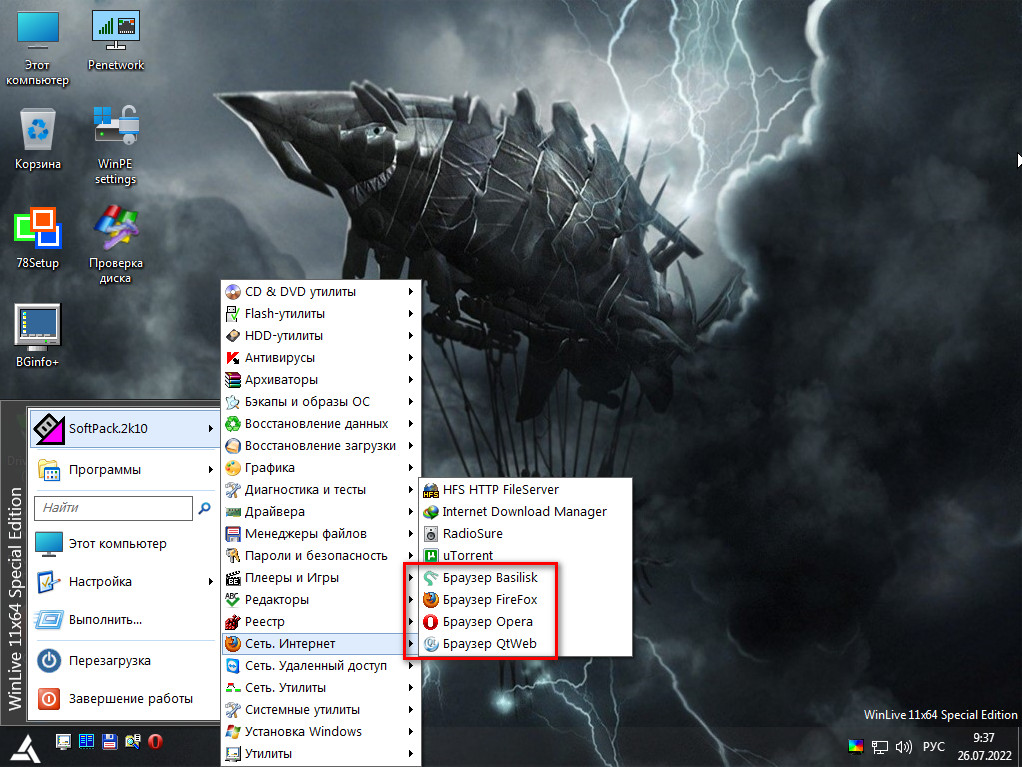The image size is (1022, 767).
Task: Open Браузер QtWeb
Action: tap(527, 644)
